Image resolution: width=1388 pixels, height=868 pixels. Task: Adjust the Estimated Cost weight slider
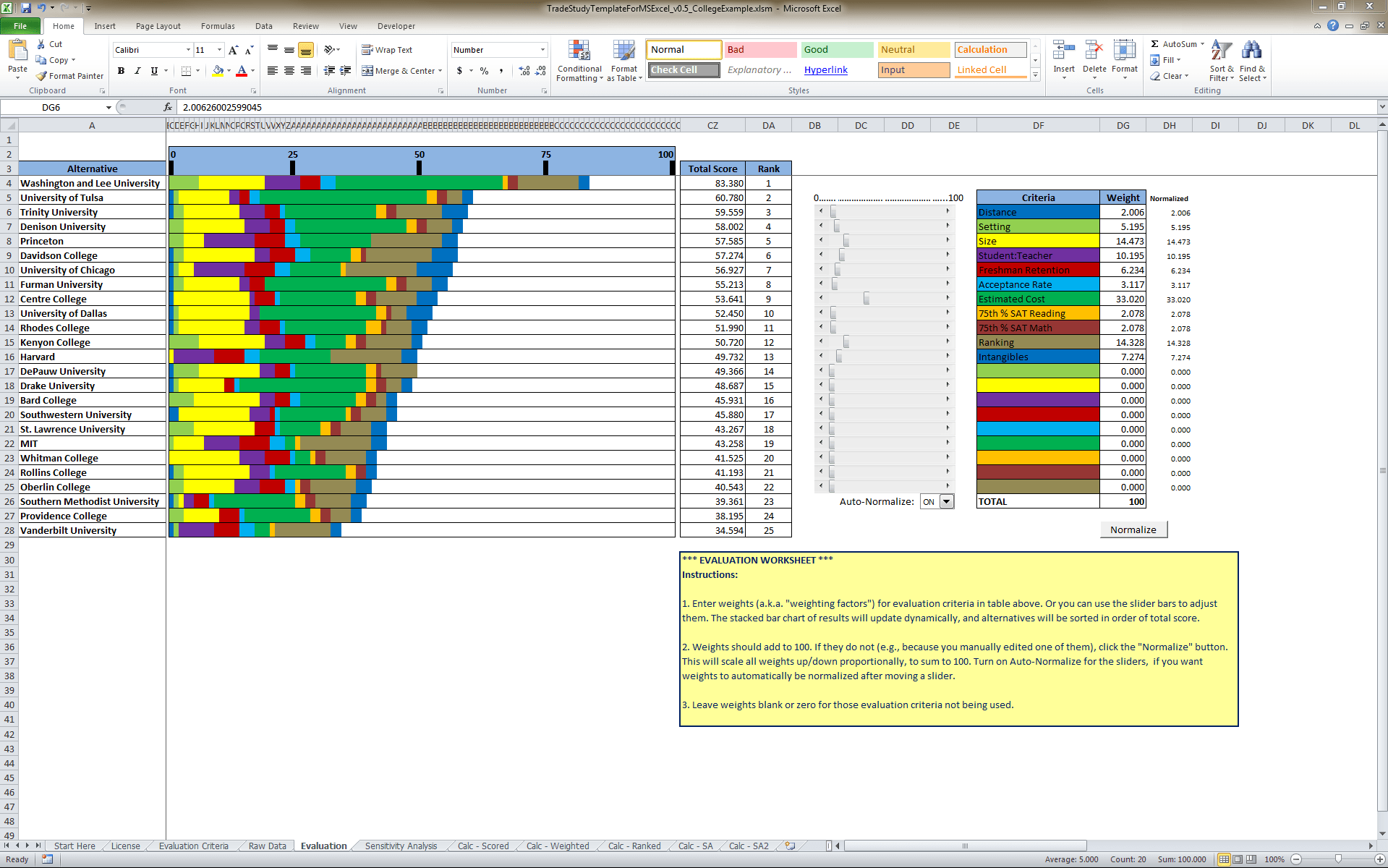(x=865, y=298)
